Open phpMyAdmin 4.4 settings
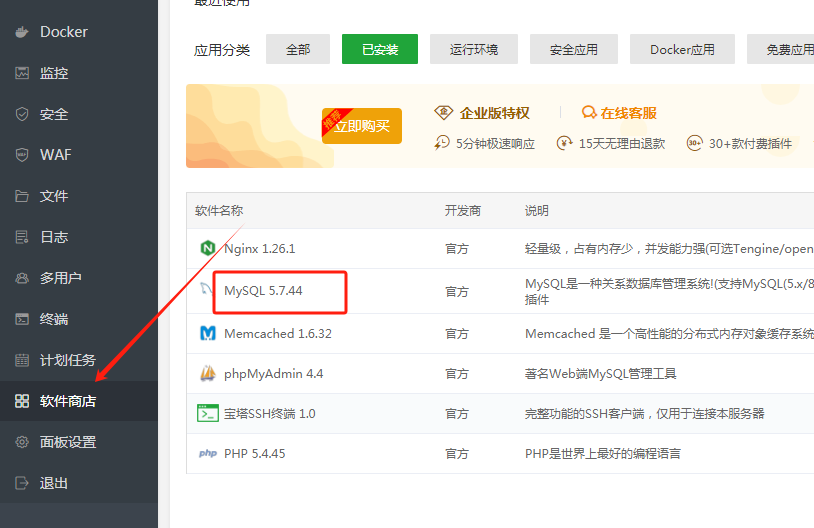Screen dimensions: 814x528 coord(274,374)
